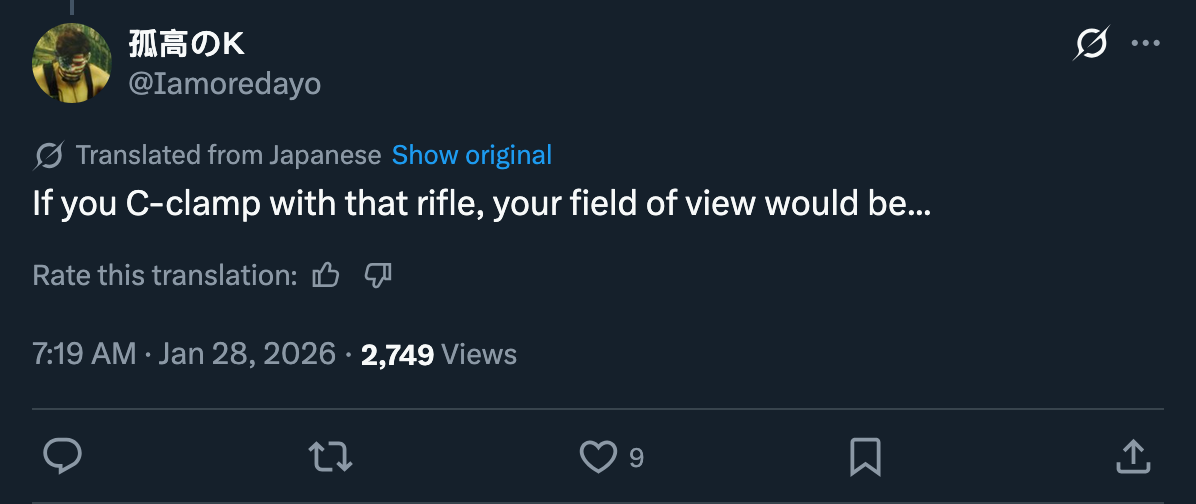
Task: Click the like count number 9
Action: pyautogui.click(x=636, y=457)
